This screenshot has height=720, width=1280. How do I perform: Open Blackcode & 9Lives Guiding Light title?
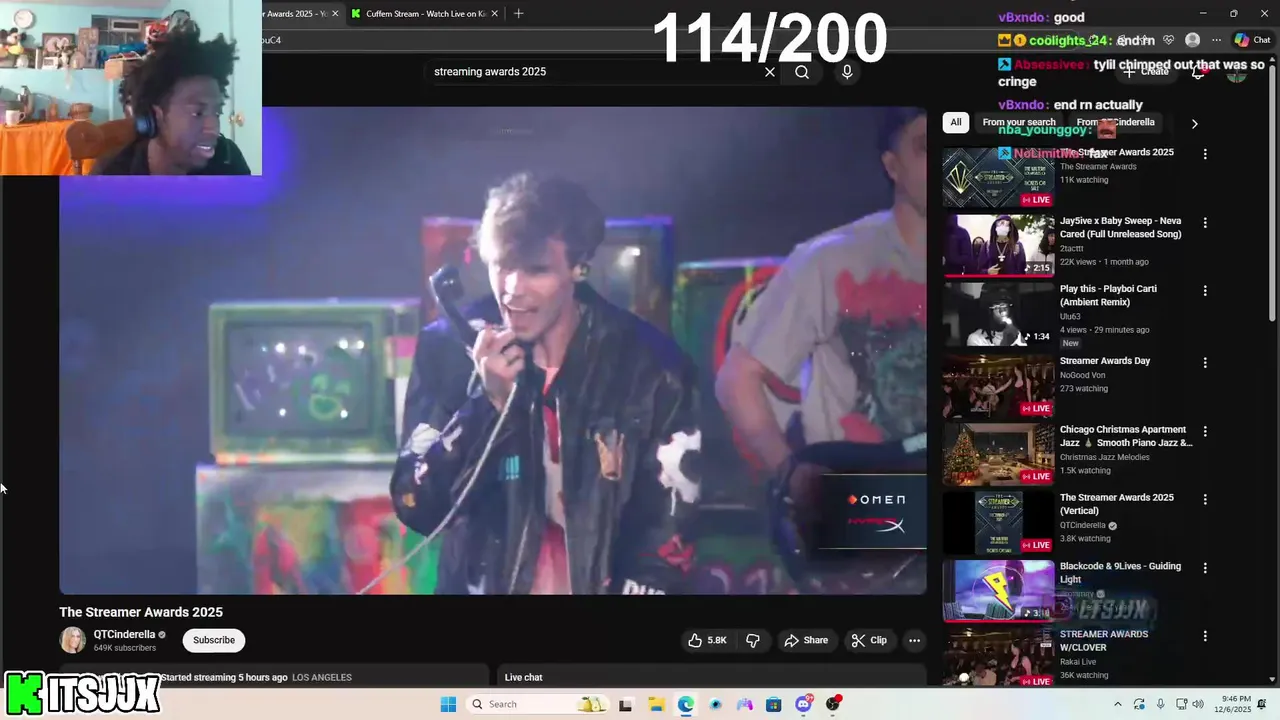[1120, 572]
